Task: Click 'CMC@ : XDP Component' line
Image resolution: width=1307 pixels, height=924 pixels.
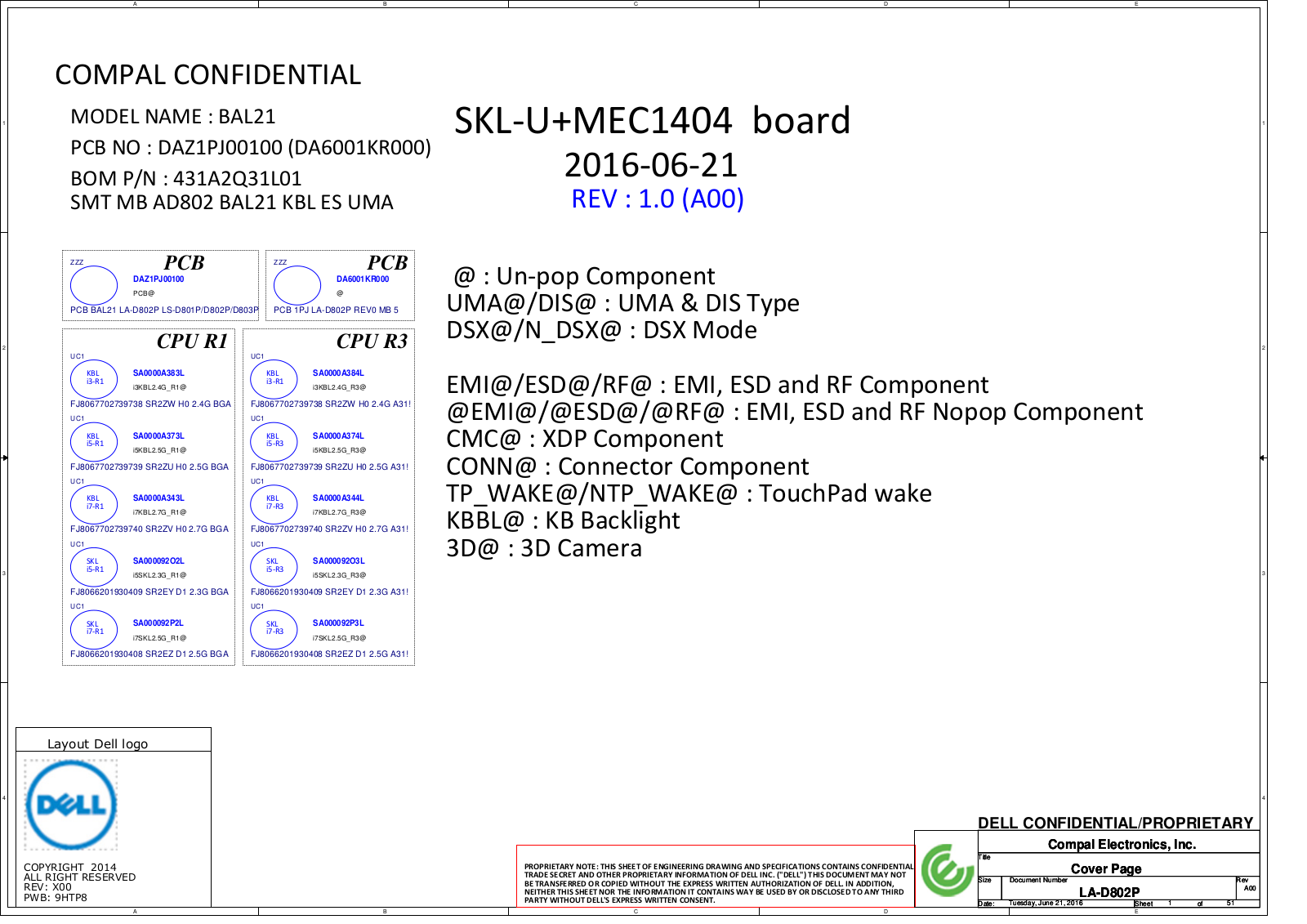Action: click(x=584, y=439)
